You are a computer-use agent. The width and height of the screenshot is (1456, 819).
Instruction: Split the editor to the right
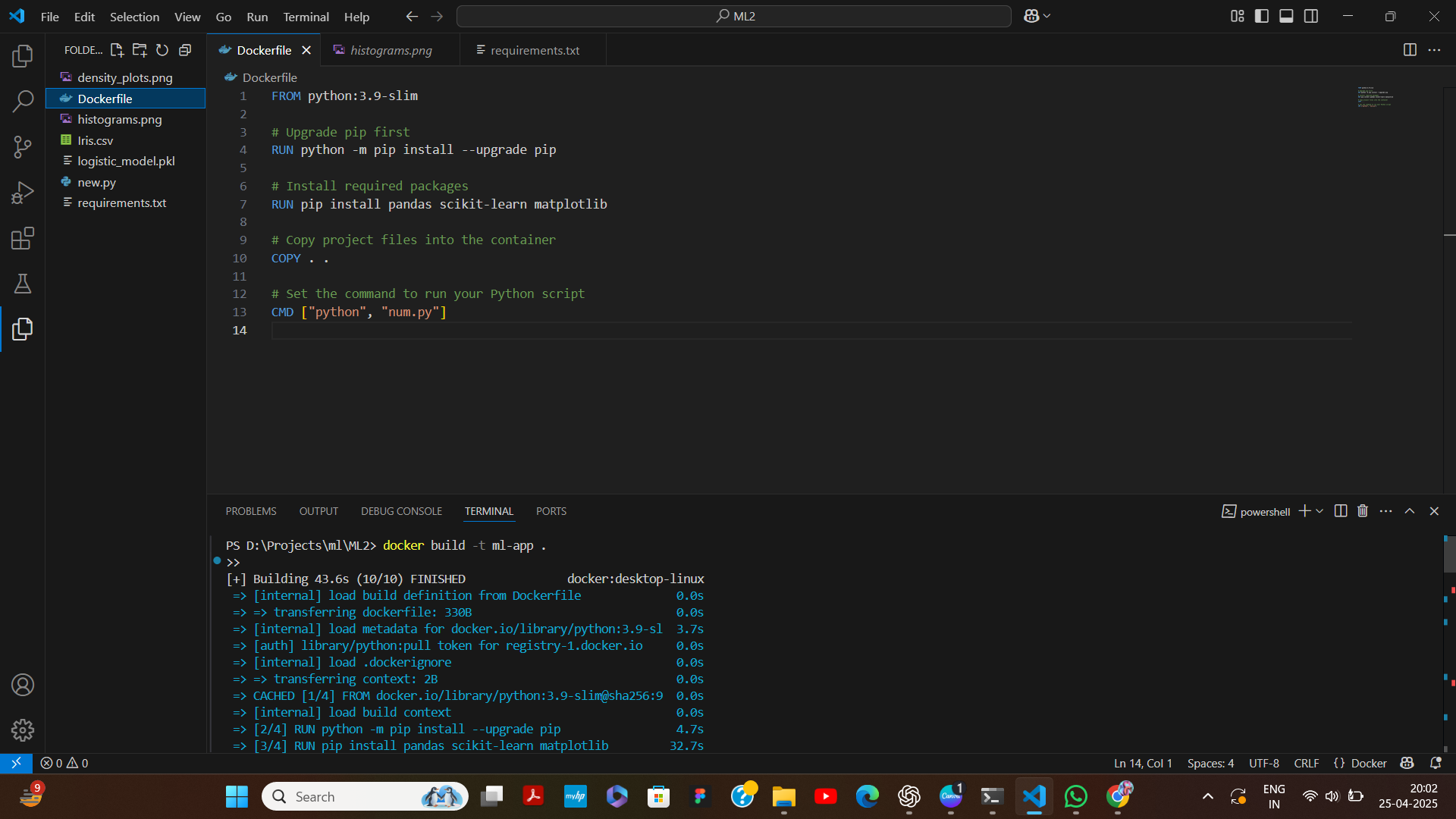[x=1410, y=50]
